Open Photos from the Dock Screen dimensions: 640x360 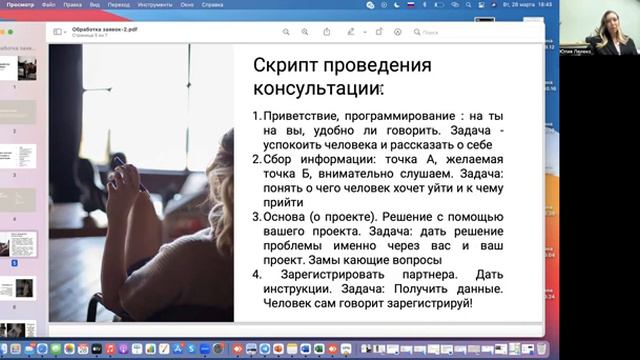point(69,349)
